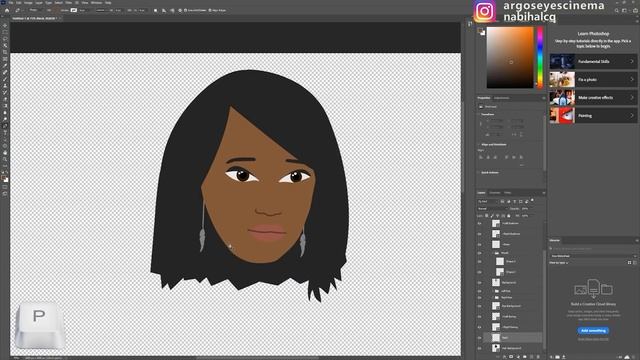The image size is (640, 360).
Task: Collapse the Quick Actions section
Action: [x=479, y=173]
